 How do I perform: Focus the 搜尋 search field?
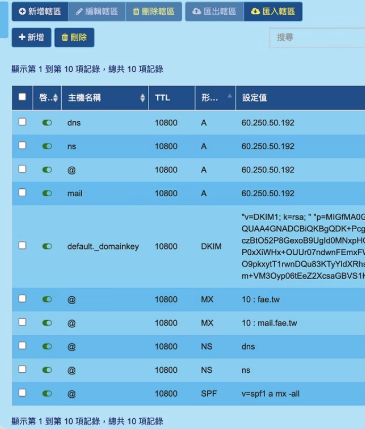click(317, 37)
